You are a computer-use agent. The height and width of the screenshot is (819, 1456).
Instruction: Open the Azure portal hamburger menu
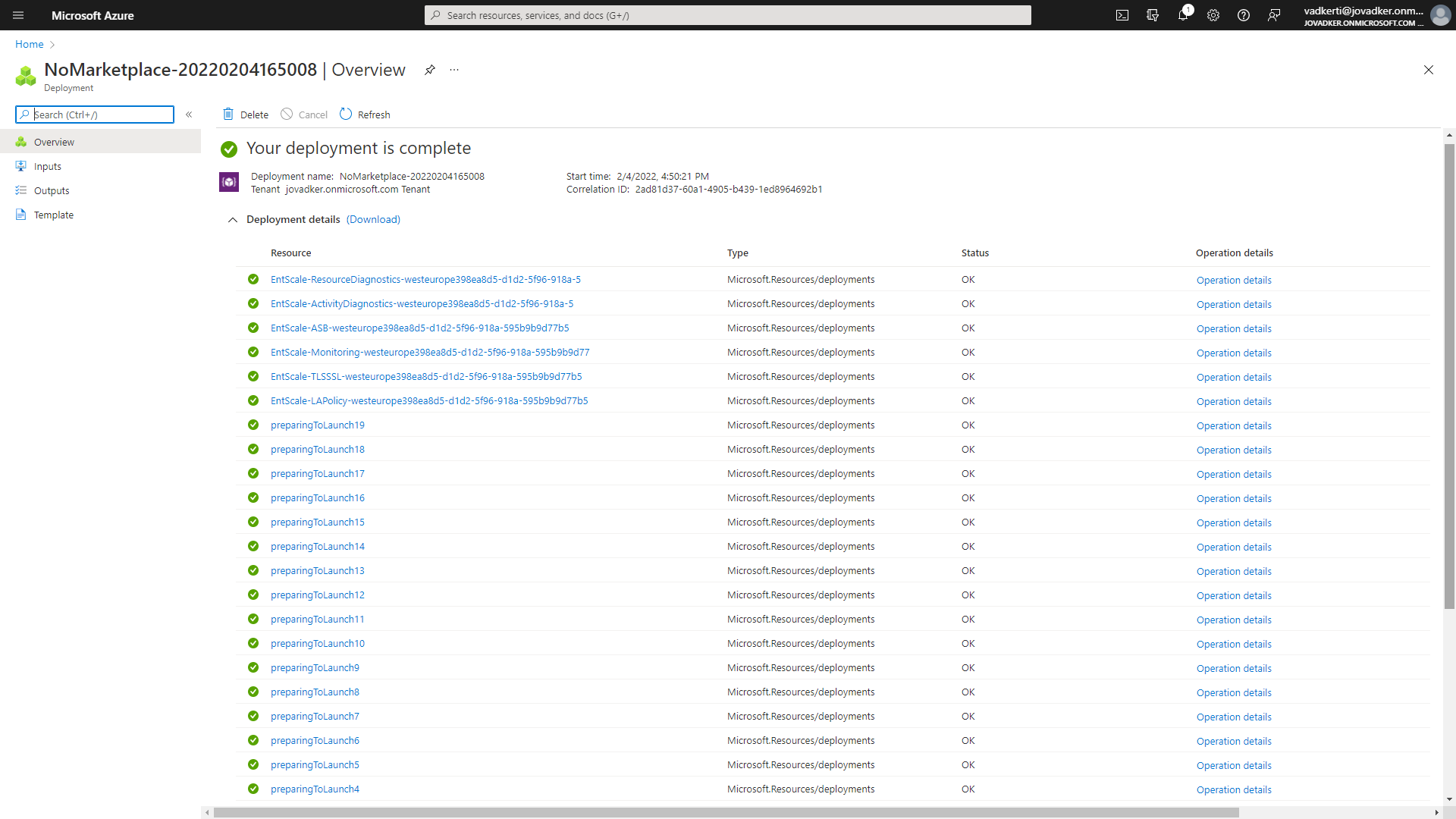18,15
